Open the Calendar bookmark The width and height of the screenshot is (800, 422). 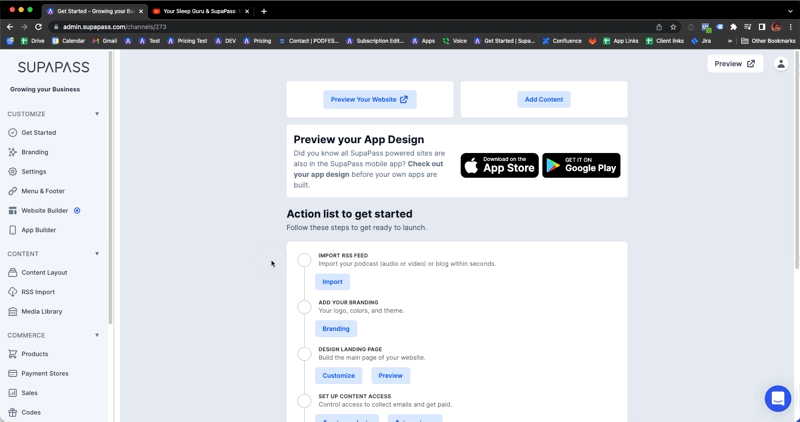(x=68, y=41)
